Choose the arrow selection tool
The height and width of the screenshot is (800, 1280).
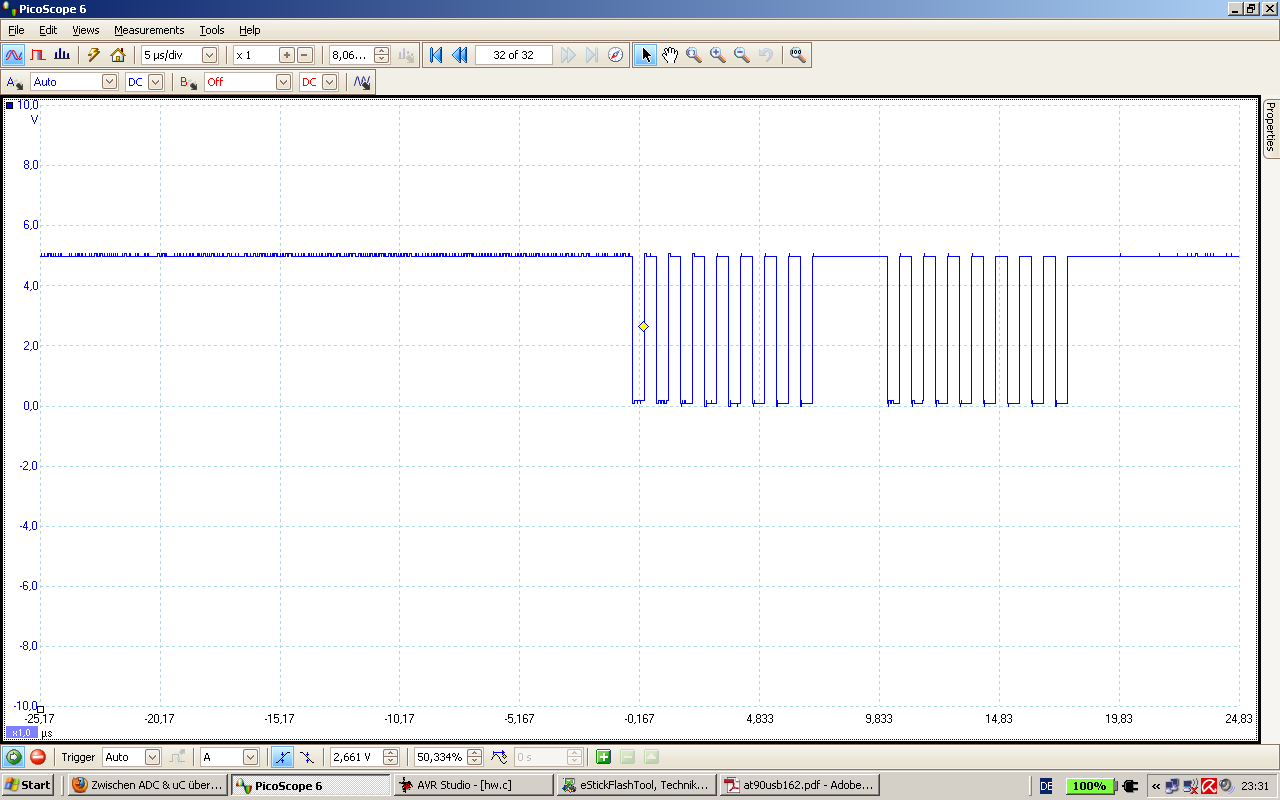tap(646, 55)
